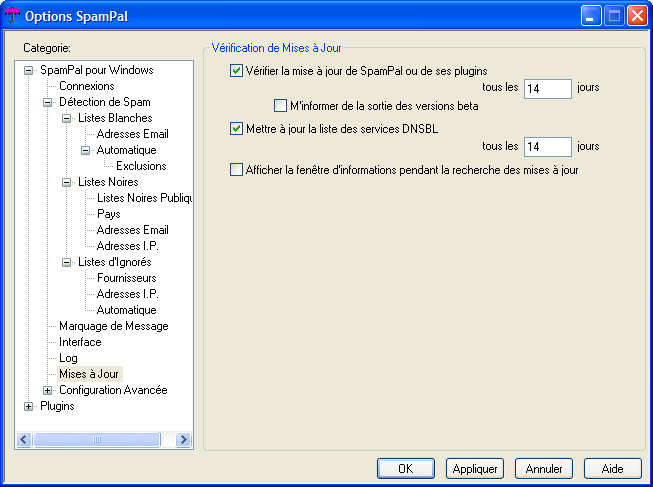Select Listes Noires label

click(x=108, y=182)
